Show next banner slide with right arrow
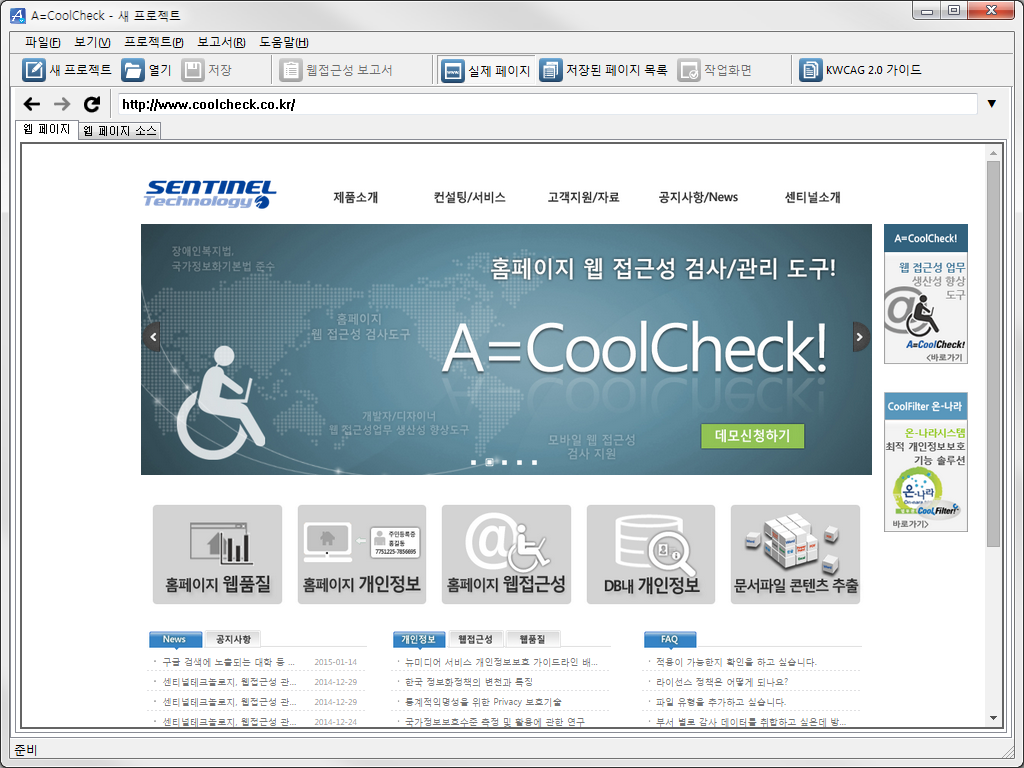The width and height of the screenshot is (1024, 768). (x=860, y=337)
